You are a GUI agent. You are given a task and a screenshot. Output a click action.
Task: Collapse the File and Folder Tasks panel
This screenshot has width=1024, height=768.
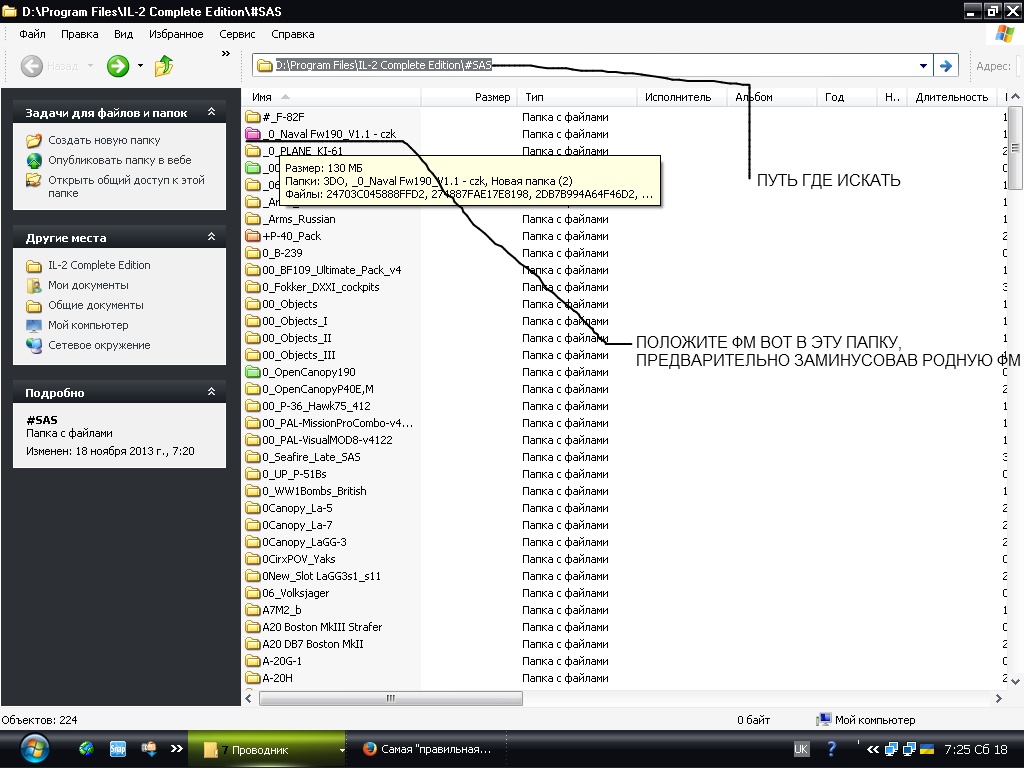tap(212, 112)
